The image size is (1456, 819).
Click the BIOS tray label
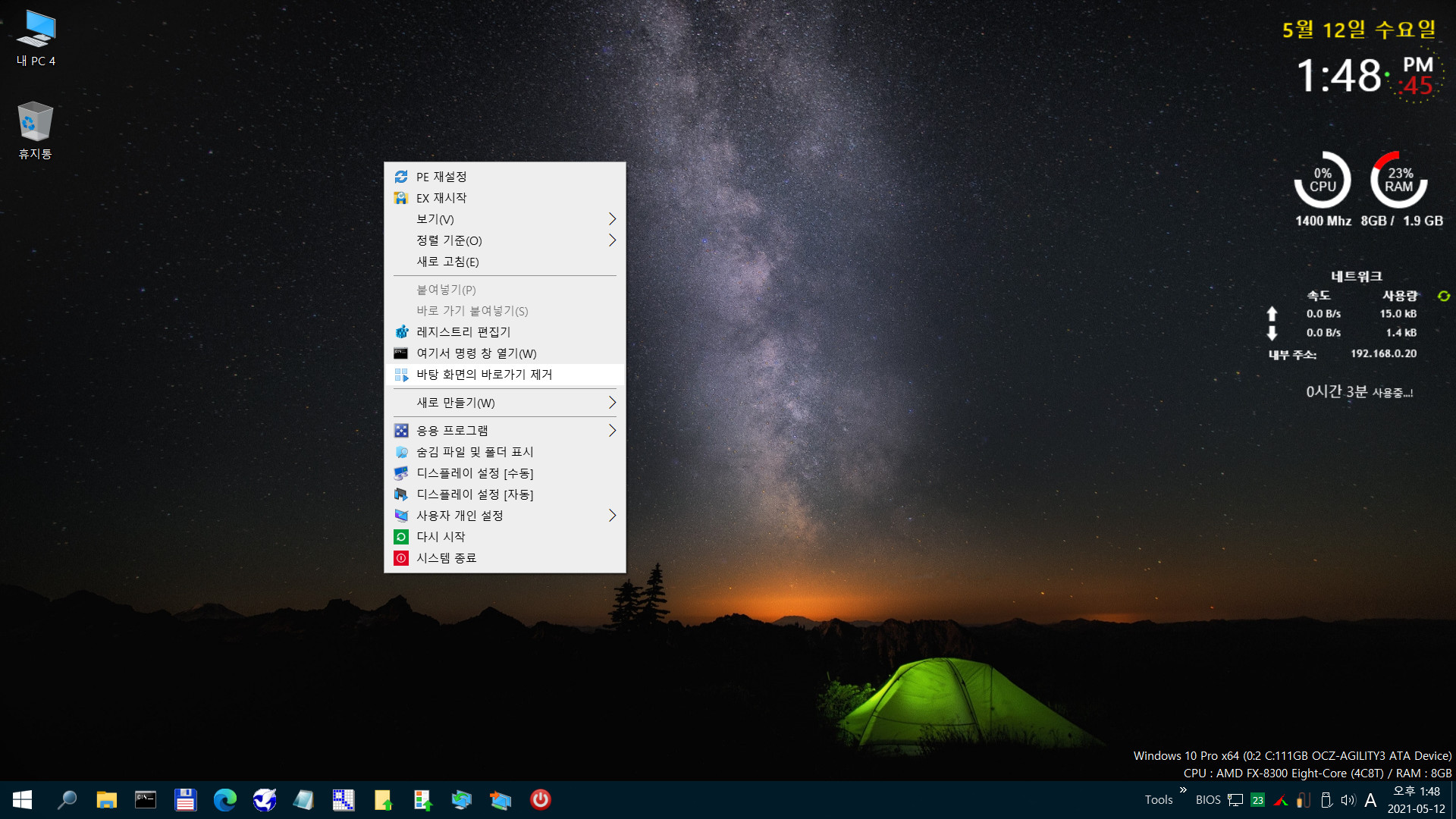pyautogui.click(x=1208, y=800)
